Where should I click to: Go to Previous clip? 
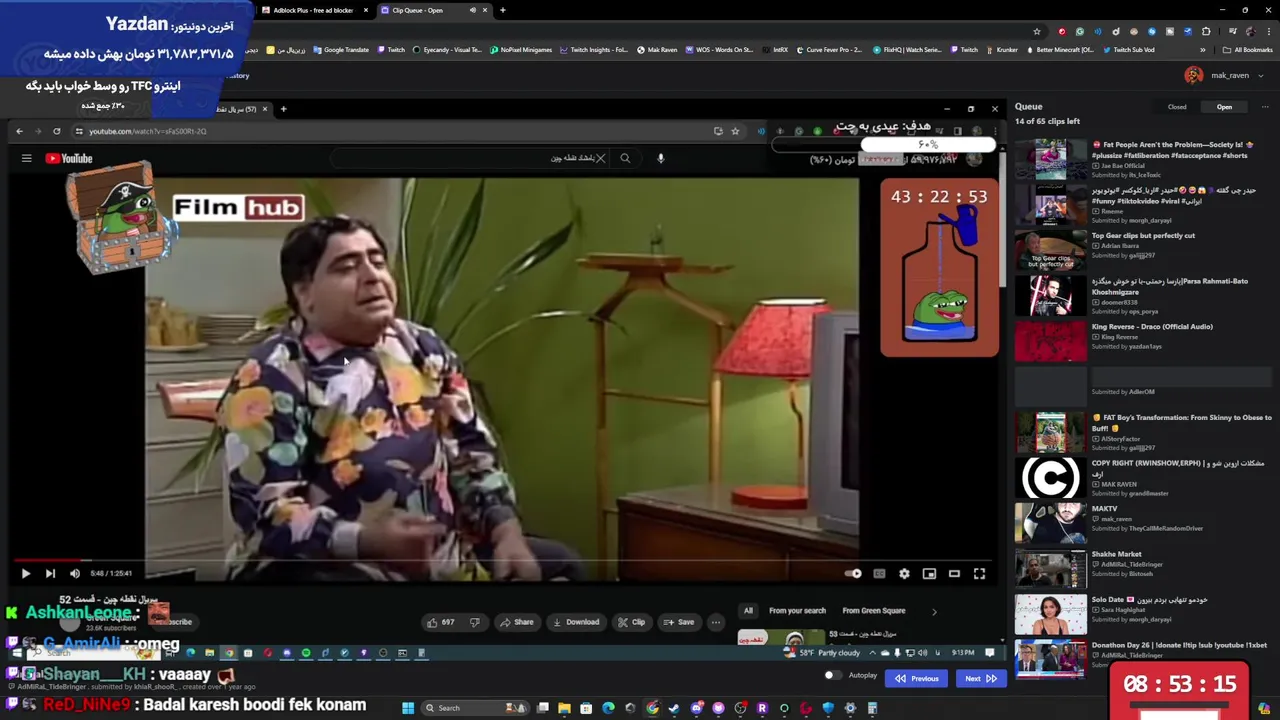click(x=917, y=679)
